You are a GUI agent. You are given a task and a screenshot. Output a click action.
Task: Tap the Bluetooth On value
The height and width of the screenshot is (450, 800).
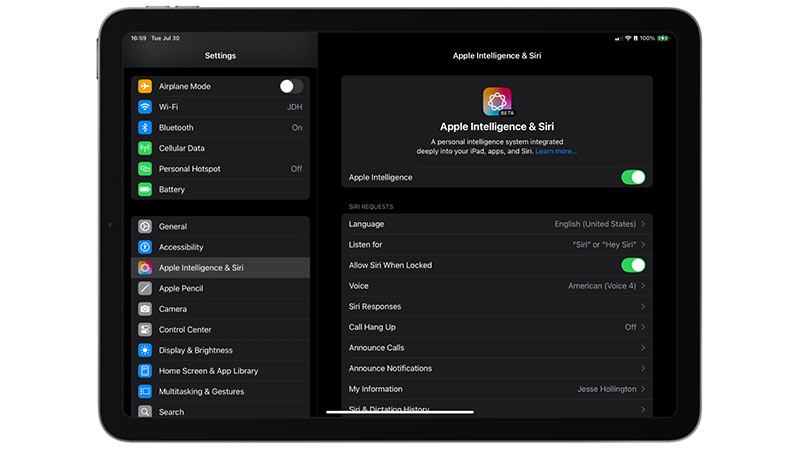tap(297, 128)
